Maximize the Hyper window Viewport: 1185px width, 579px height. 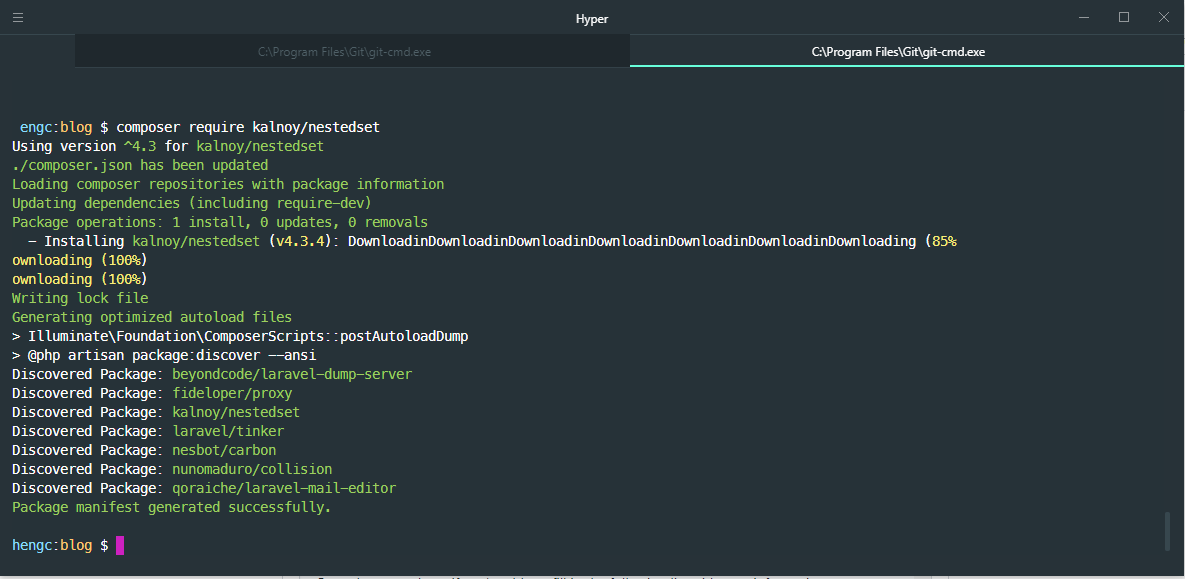(x=1124, y=17)
